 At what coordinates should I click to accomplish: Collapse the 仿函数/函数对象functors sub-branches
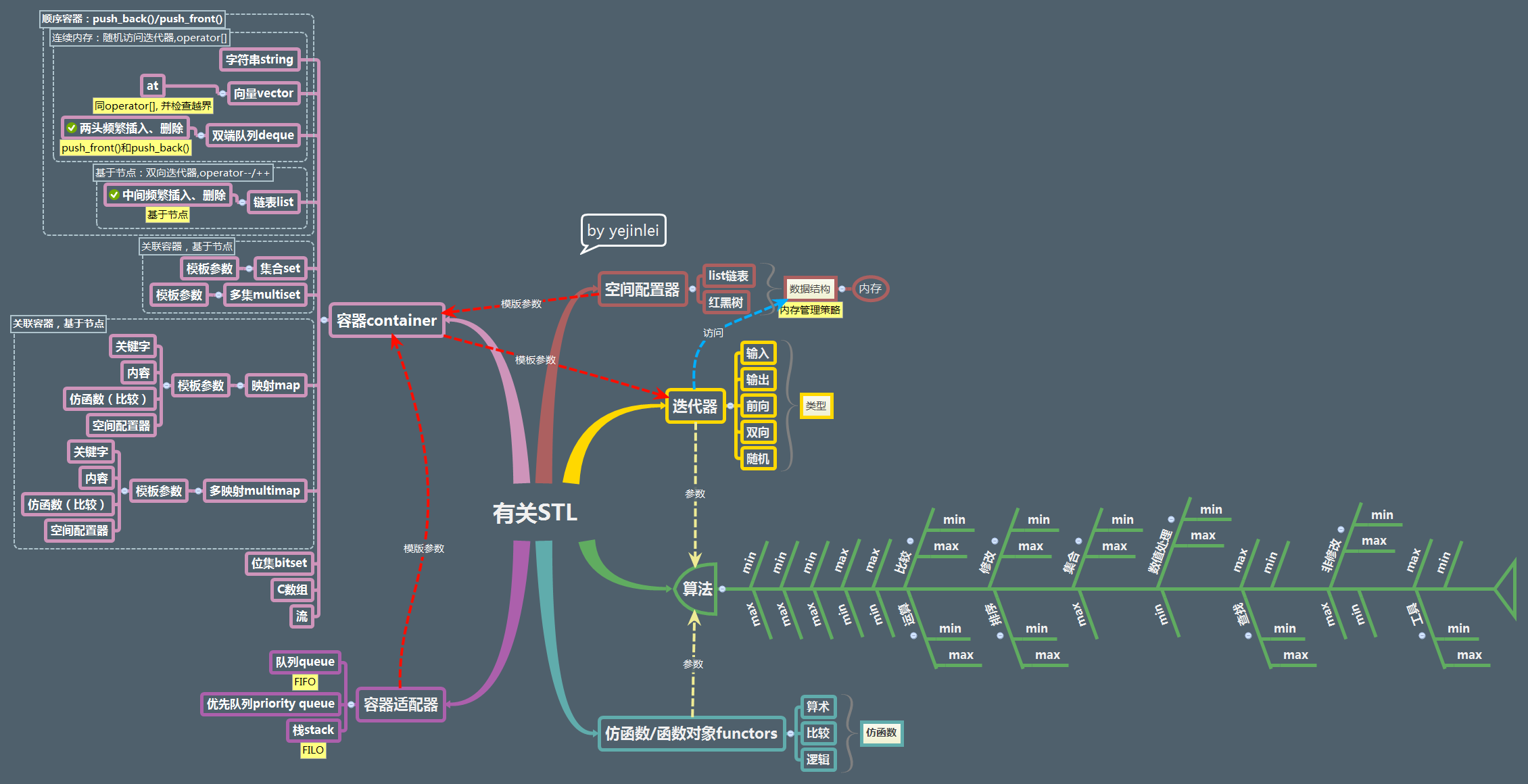tap(790, 733)
